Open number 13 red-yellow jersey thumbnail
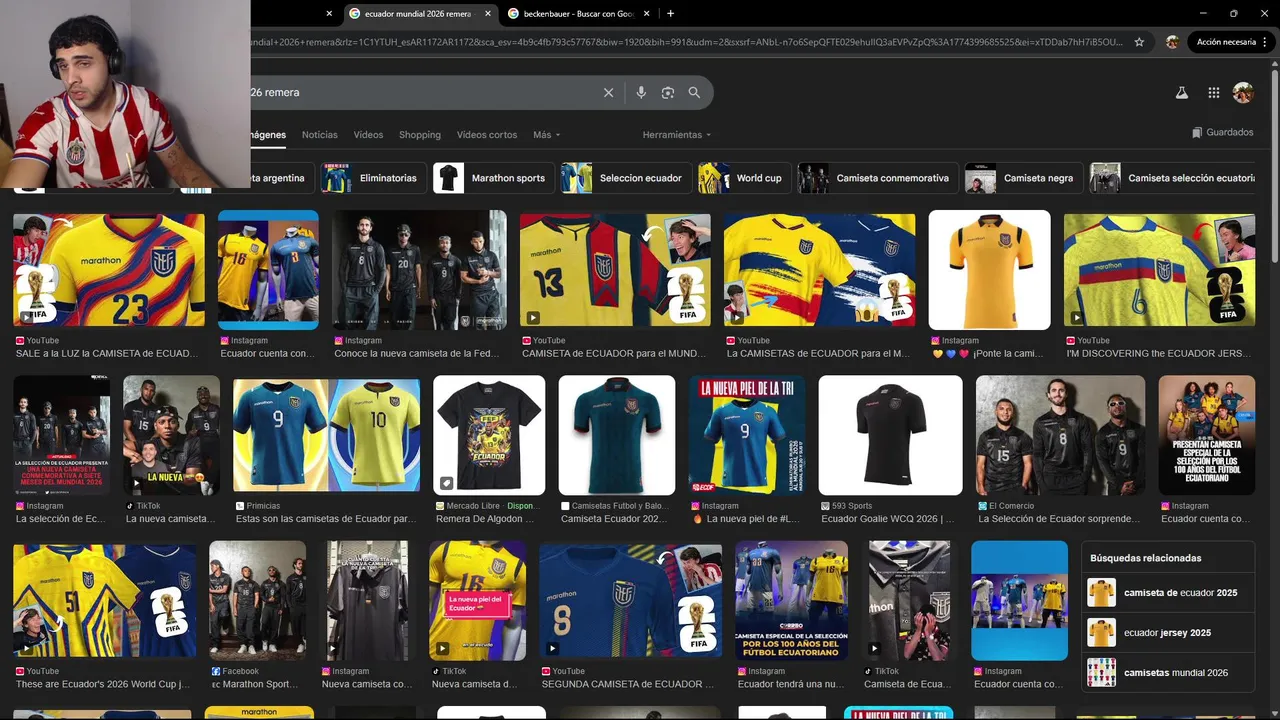Screen dimensions: 1280x720 pos(615,269)
